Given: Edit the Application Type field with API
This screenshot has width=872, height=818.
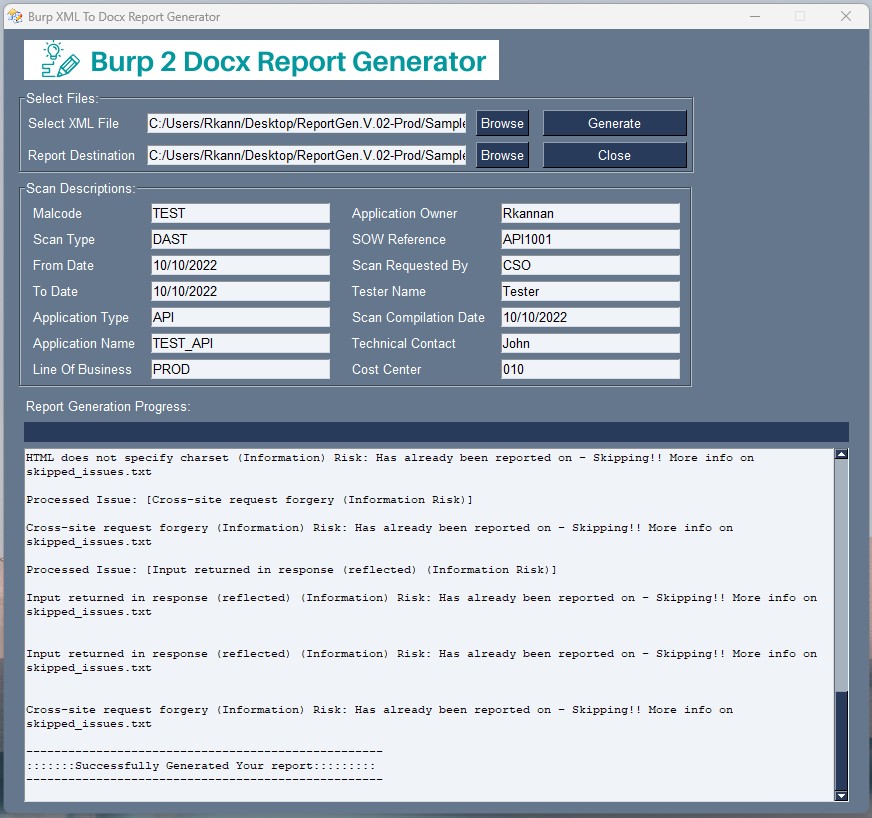Looking at the screenshot, I should [x=240, y=317].
